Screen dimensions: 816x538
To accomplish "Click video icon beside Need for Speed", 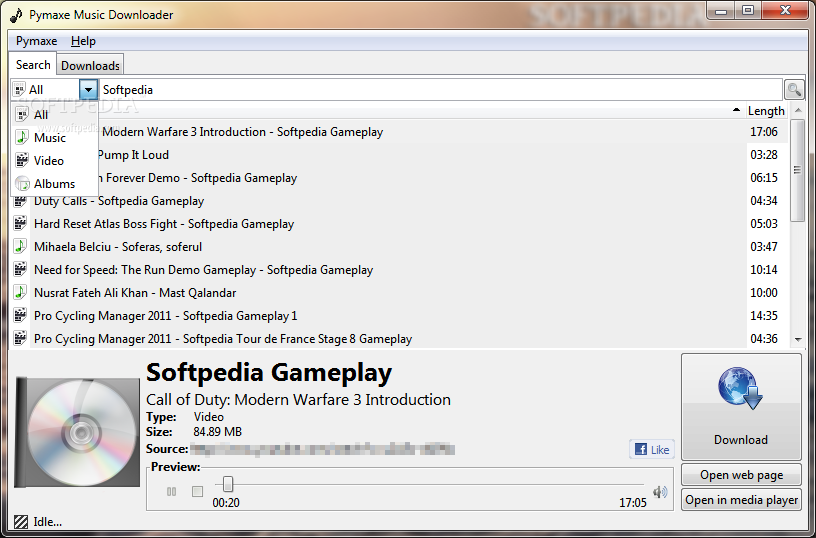I will coord(20,269).
